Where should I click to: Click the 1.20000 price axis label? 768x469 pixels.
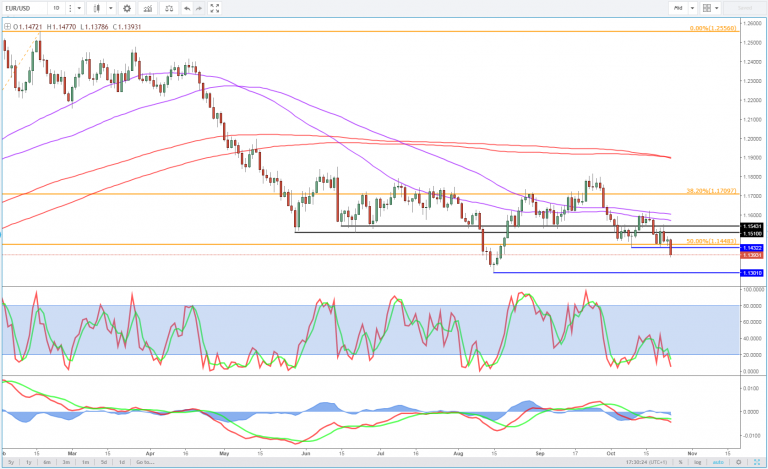pyautogui.click(x=752, y=139)
